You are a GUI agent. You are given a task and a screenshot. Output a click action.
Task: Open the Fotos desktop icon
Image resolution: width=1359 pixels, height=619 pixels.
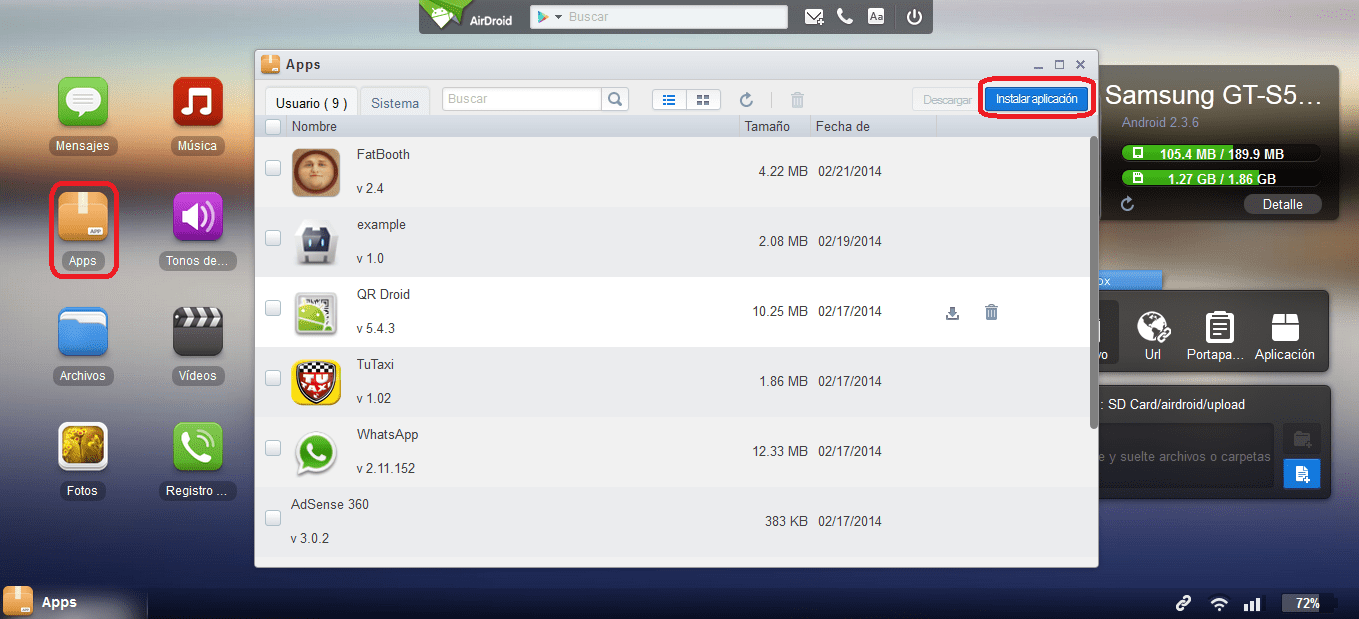pyautogui.click(x=82, y=447)
